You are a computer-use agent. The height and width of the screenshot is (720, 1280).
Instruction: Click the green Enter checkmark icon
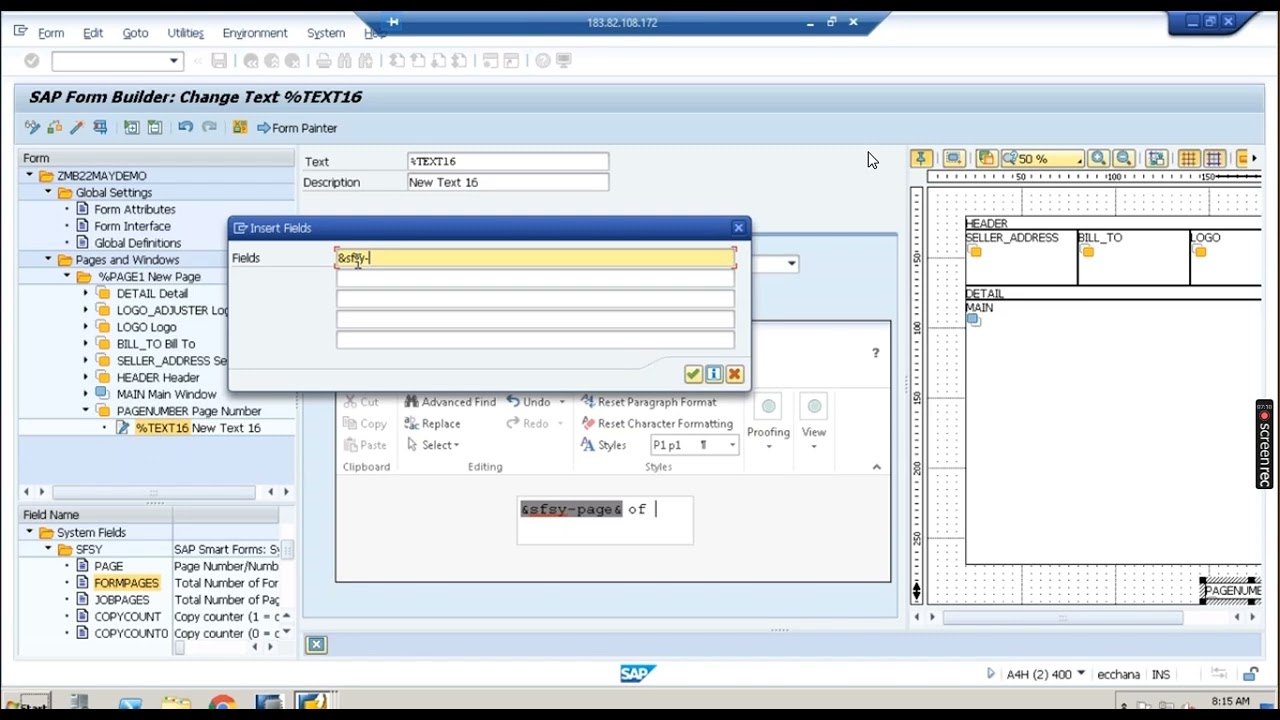pyautogui.click(x=32, y=61)
